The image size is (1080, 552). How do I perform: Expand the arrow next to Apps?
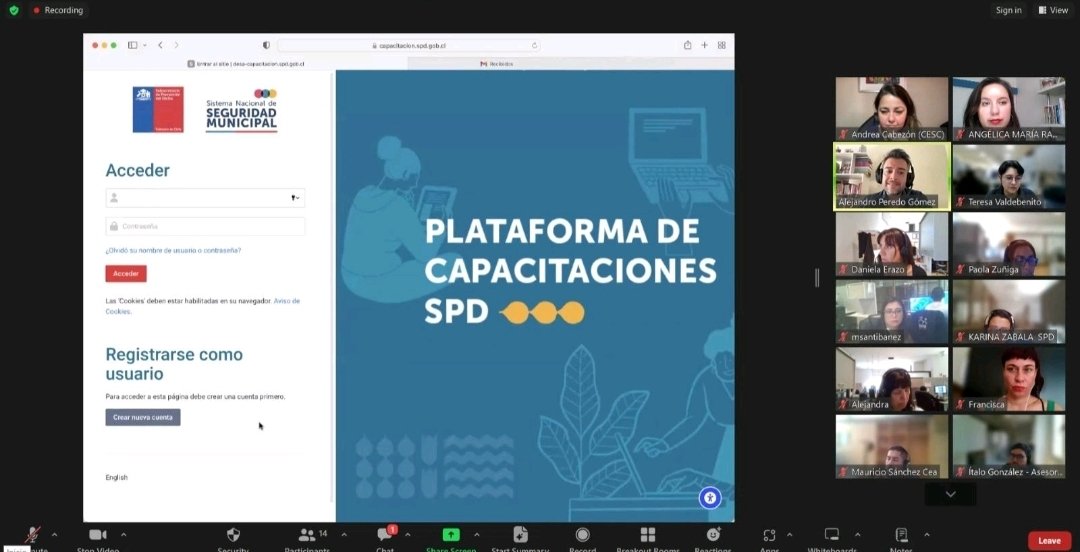(x=789, y=535)
